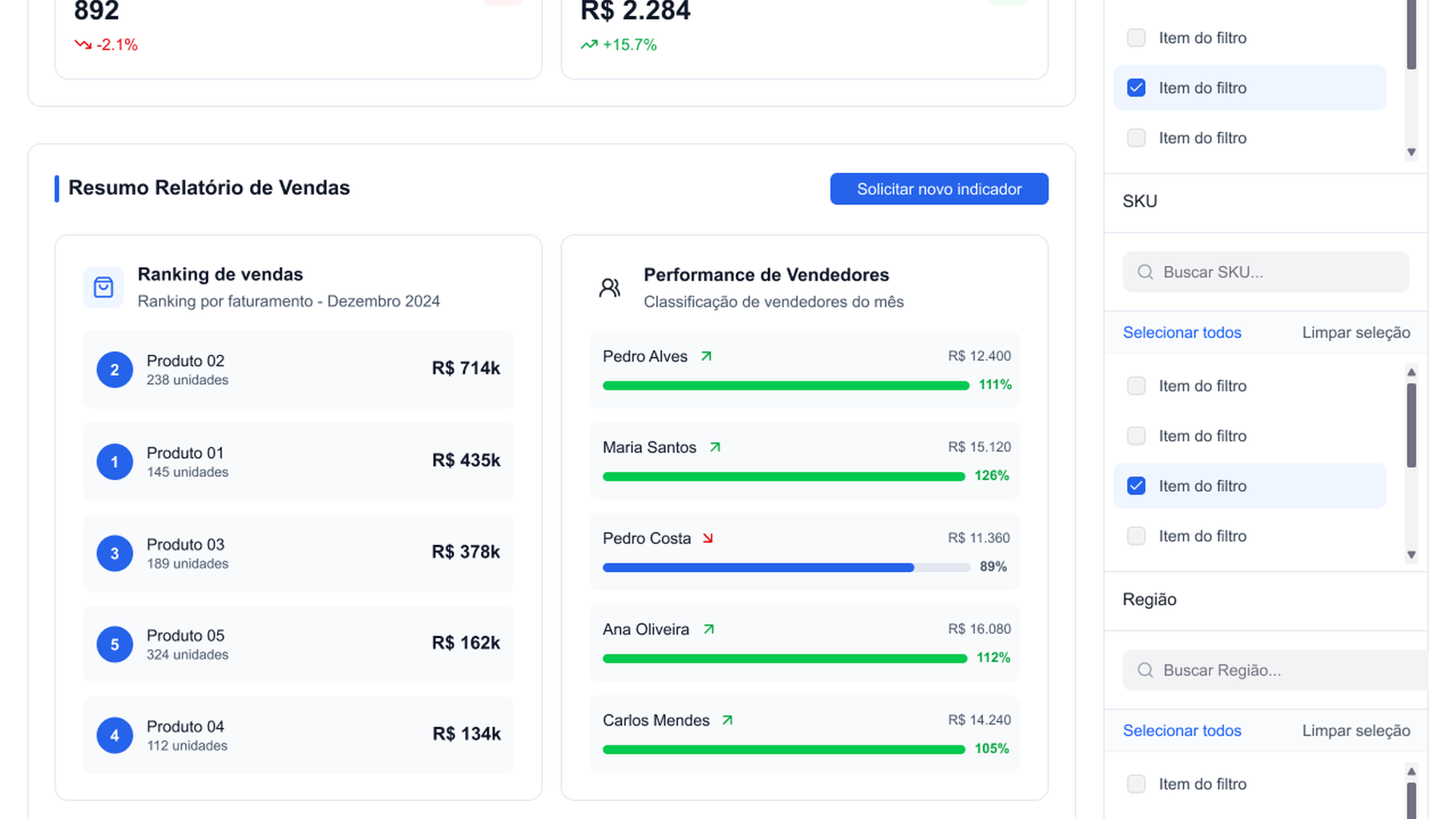Click Pedro Alves 111% progress bar
1456x819 pixels.
(x=786, y=386)
